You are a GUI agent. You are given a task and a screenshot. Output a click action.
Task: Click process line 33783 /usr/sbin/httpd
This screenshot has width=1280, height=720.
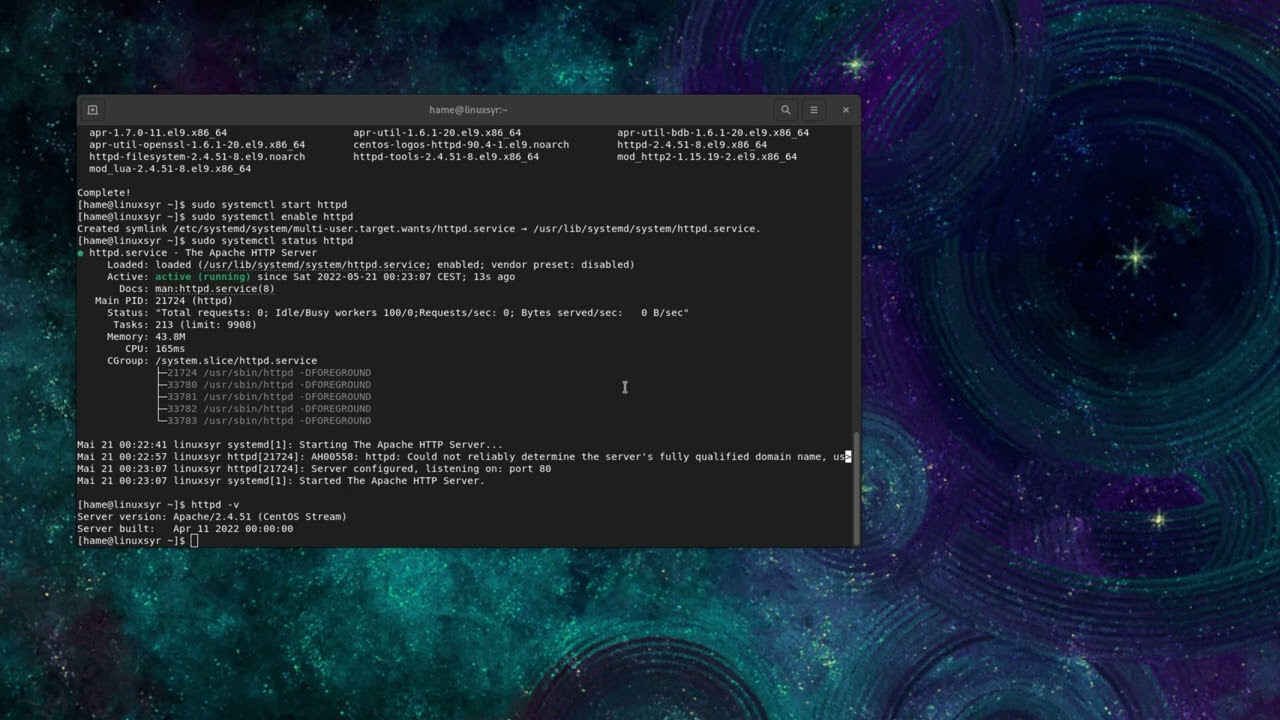[264, 421]
